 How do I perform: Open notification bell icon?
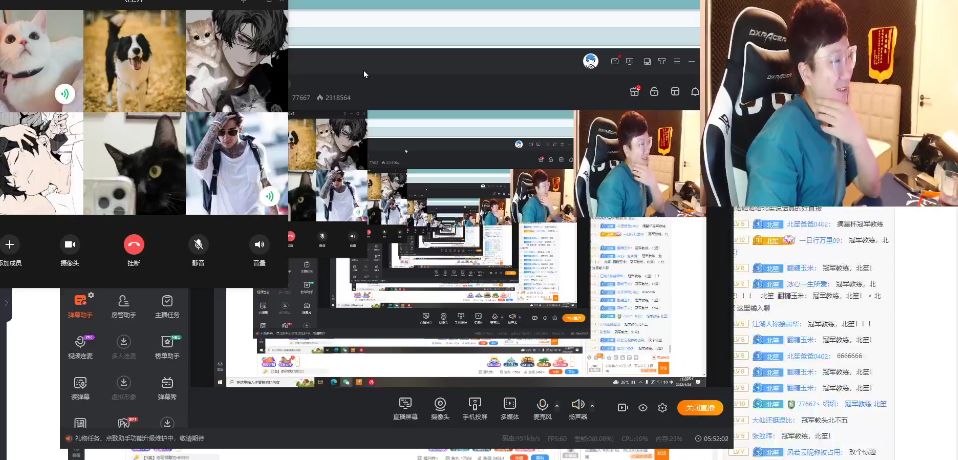pos(695,92)
